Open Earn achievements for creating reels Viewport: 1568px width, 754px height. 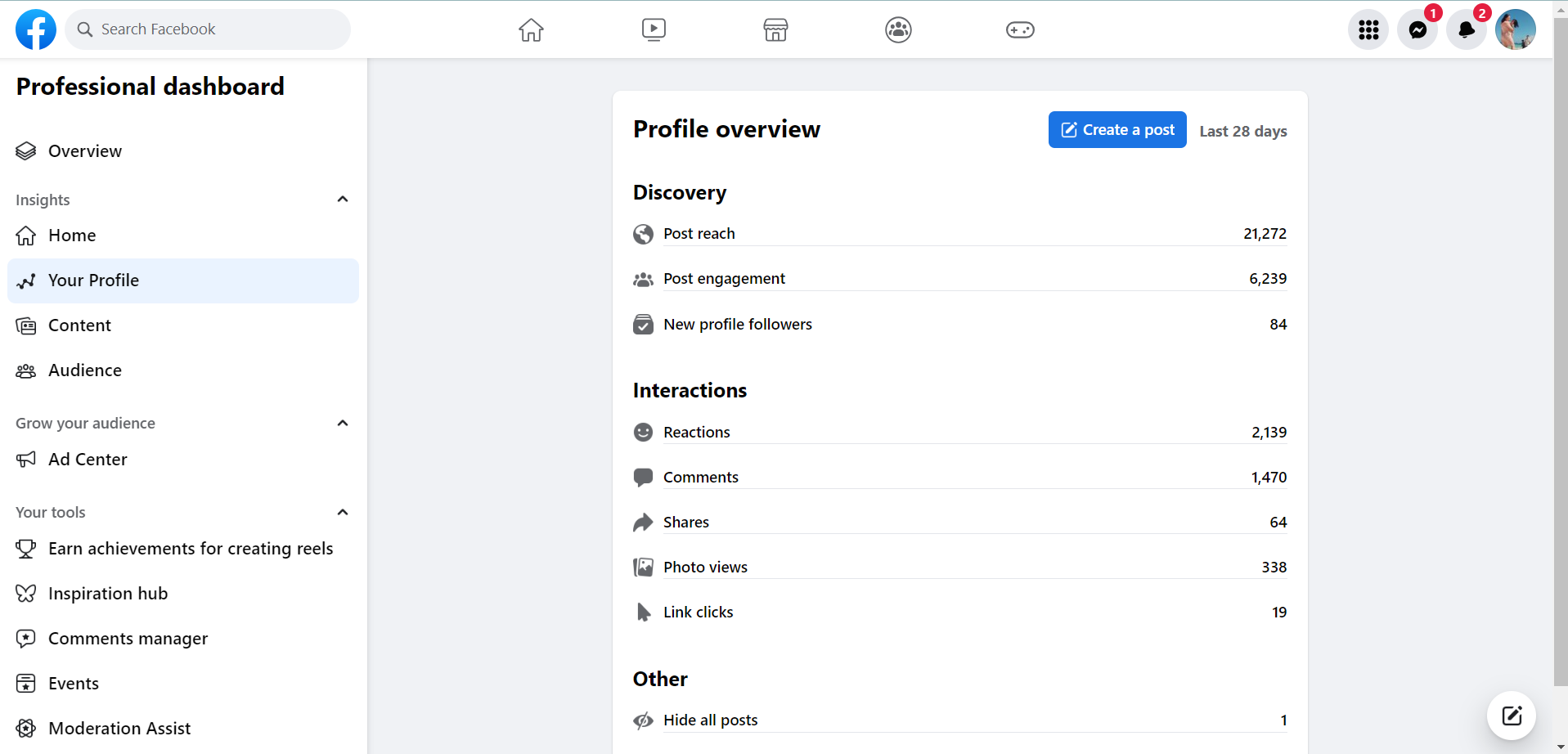tap(183, 549)
